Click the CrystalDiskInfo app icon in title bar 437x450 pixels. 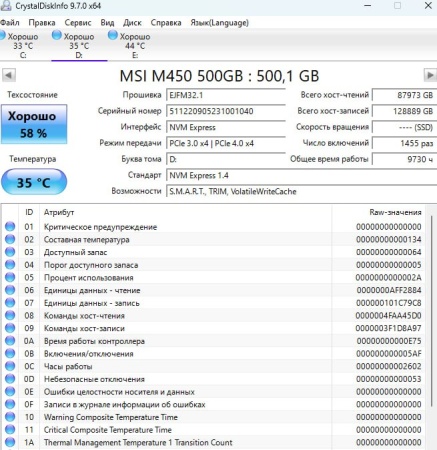tap(6, 5)
